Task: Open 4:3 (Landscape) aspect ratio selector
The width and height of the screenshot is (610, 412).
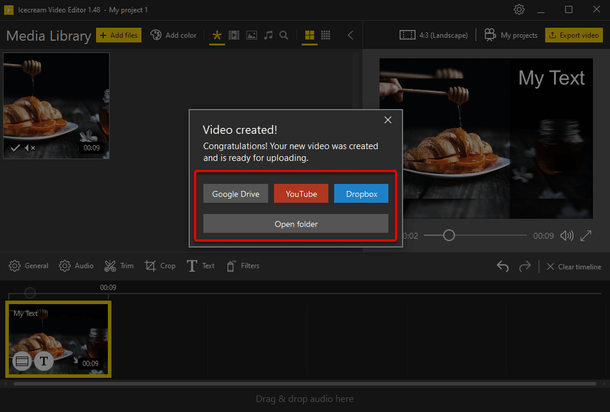Action: (x=433, y=35)
